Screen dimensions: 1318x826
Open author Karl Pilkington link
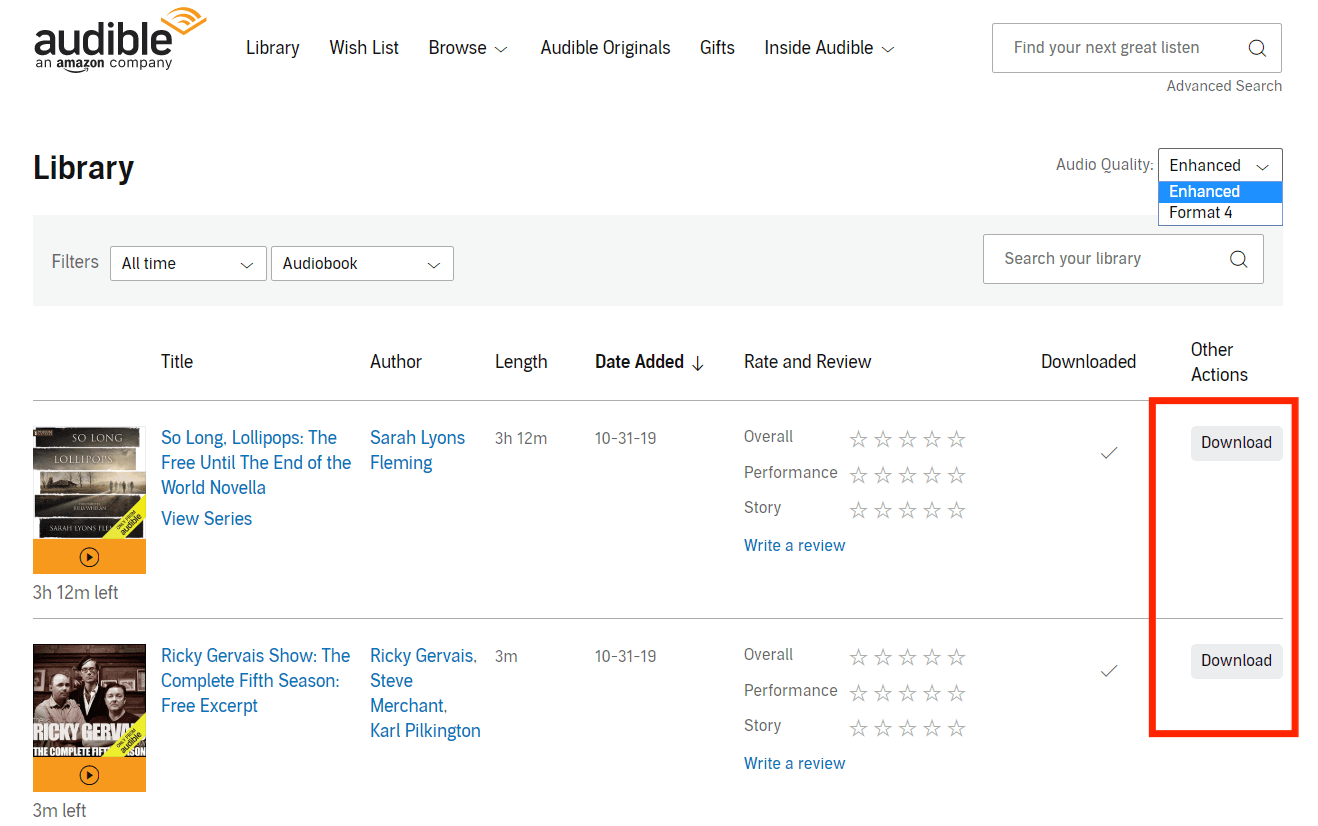point(425,731)
